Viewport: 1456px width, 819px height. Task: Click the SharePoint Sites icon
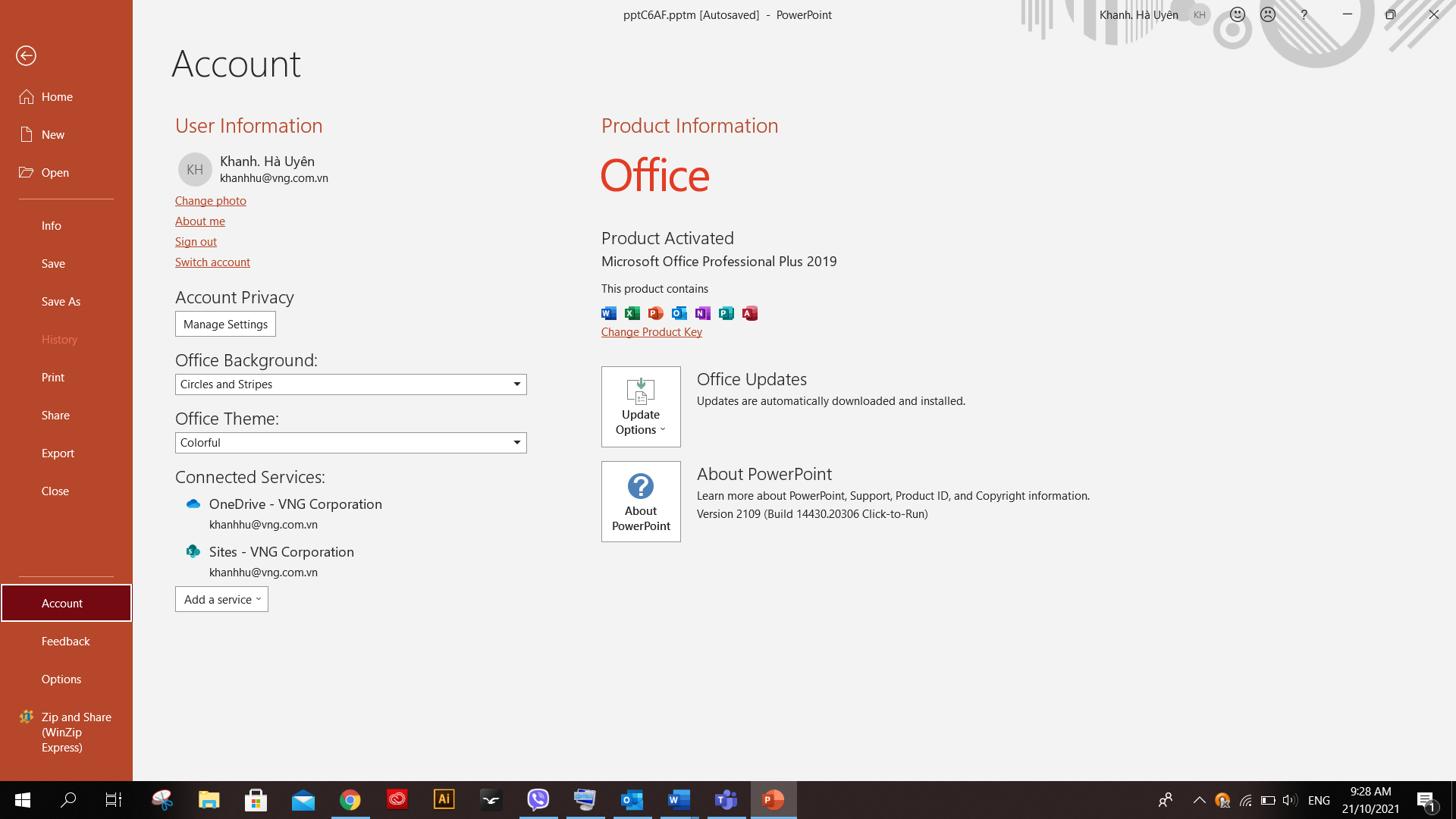193,551
